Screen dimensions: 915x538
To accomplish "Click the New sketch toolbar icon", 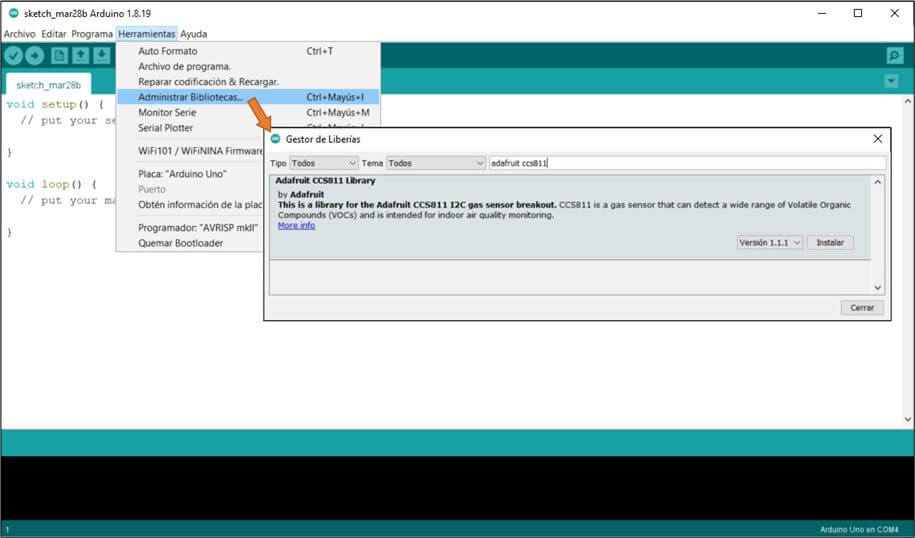I will 60,56.
